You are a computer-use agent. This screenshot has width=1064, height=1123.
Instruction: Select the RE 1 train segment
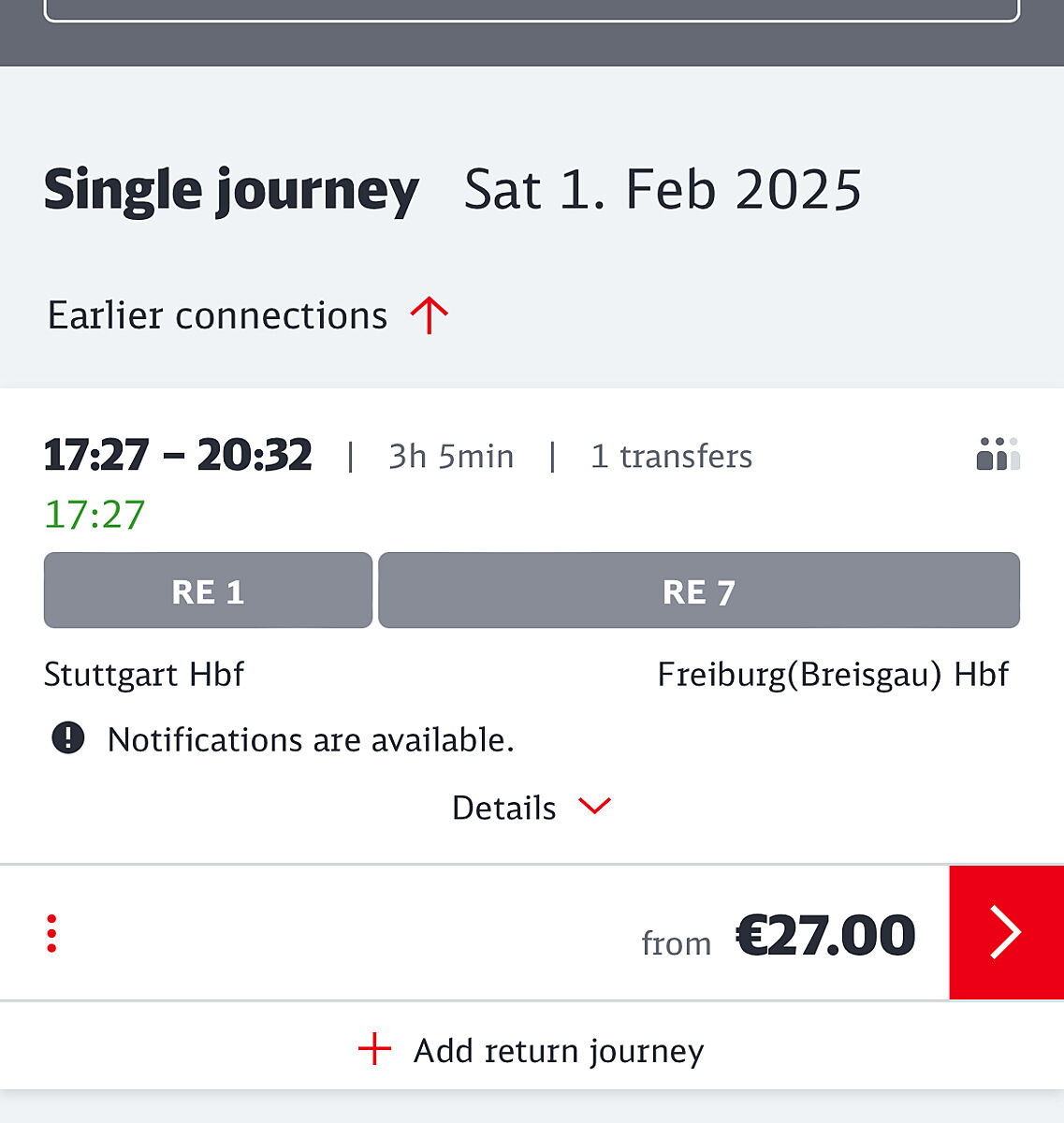[208, 591]
